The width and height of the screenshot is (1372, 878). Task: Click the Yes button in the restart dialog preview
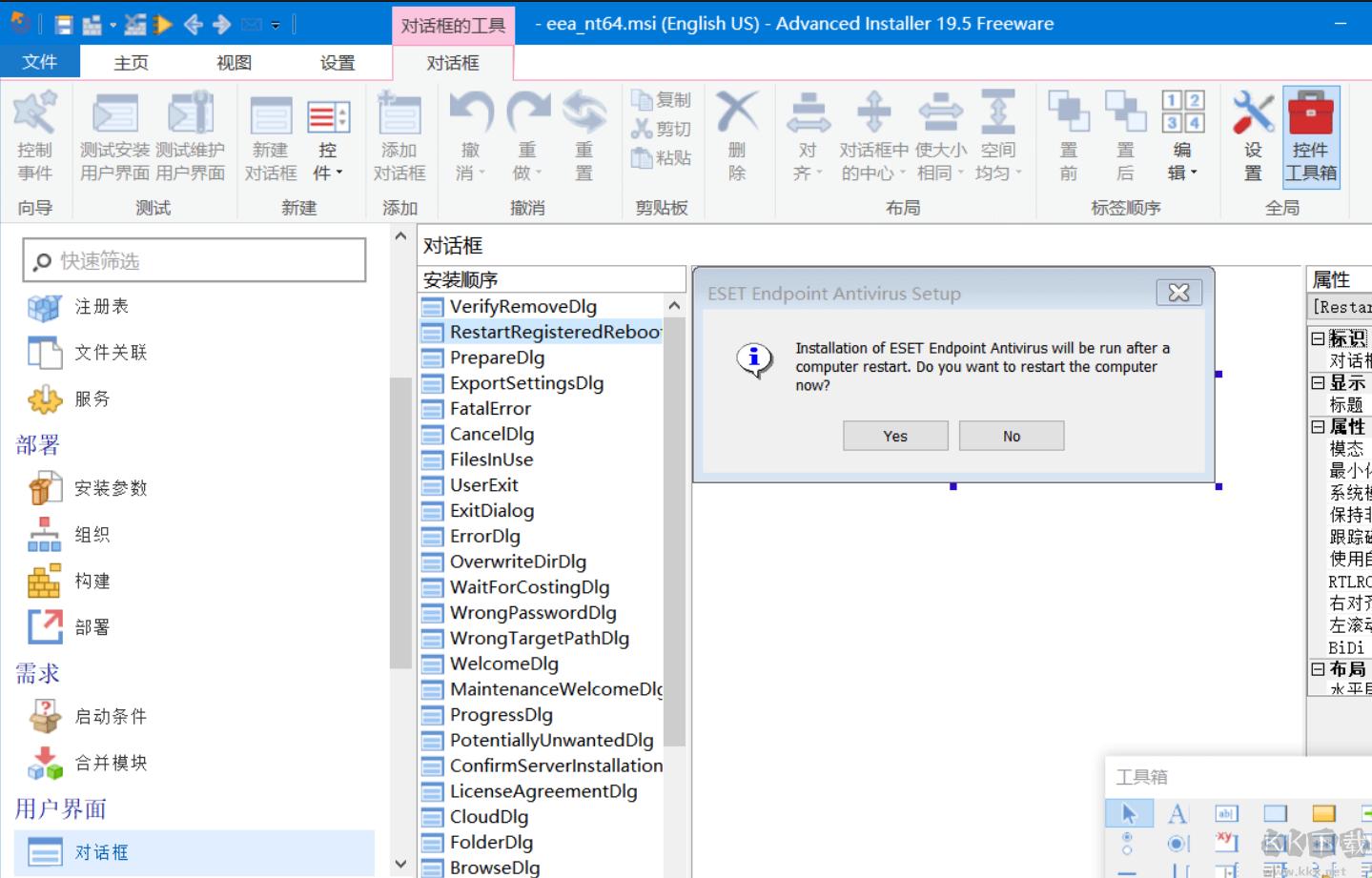point(894,436)
